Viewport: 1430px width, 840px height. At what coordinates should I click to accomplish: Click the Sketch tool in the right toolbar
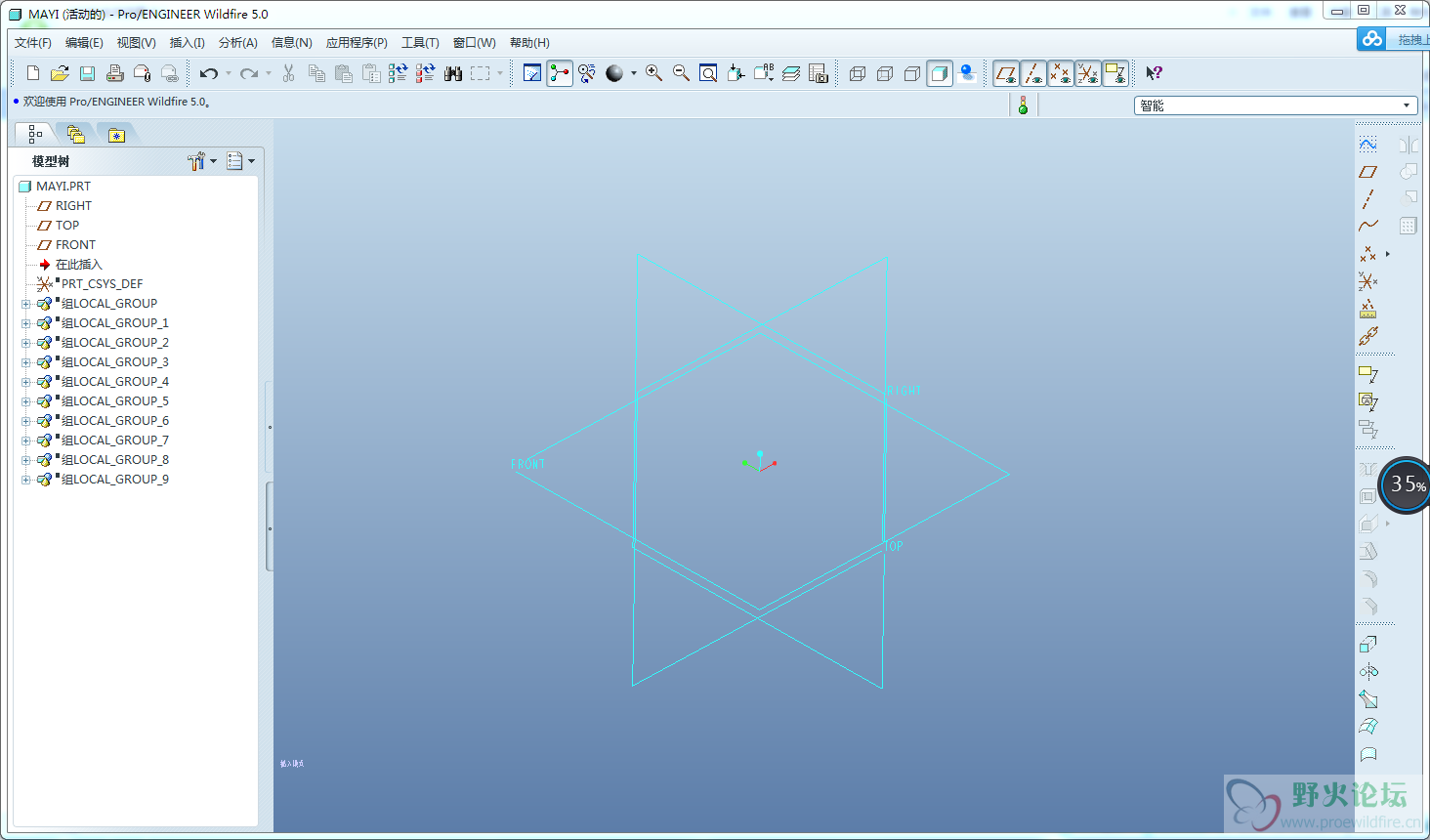1367,145
